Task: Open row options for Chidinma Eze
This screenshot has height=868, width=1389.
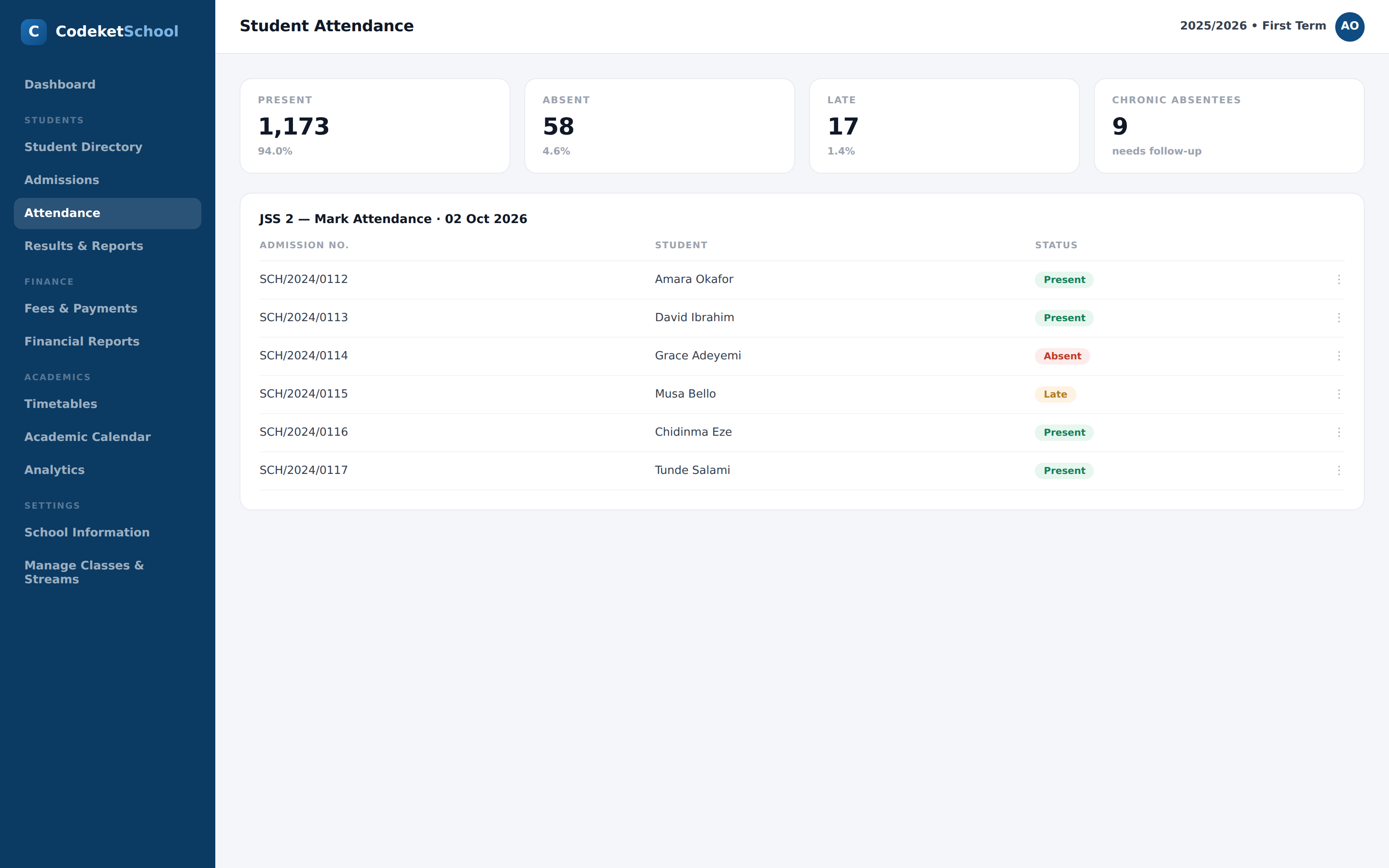Action: (x=1339, y=432)
